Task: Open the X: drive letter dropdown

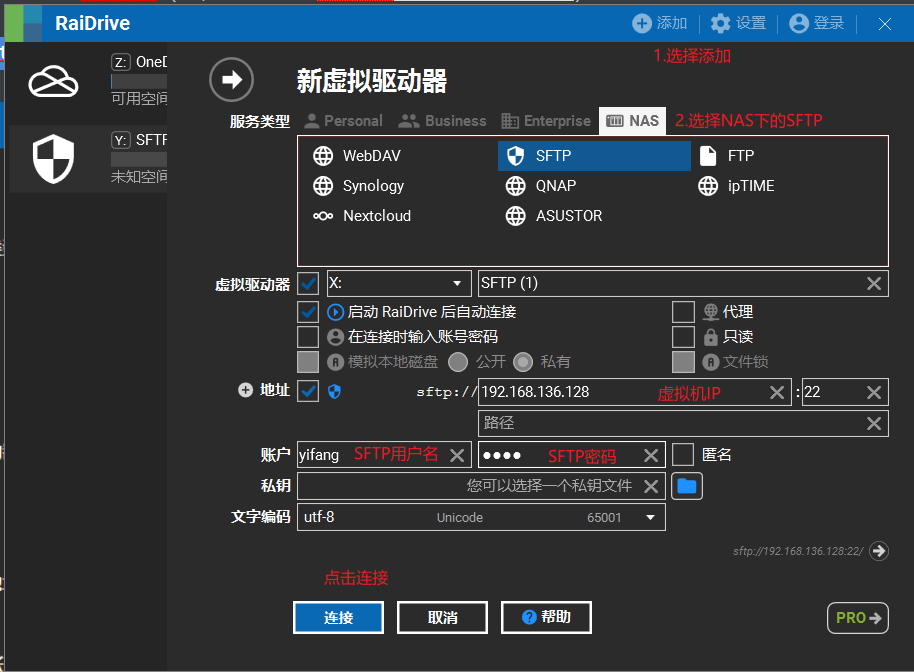Action: coord(399,283)
